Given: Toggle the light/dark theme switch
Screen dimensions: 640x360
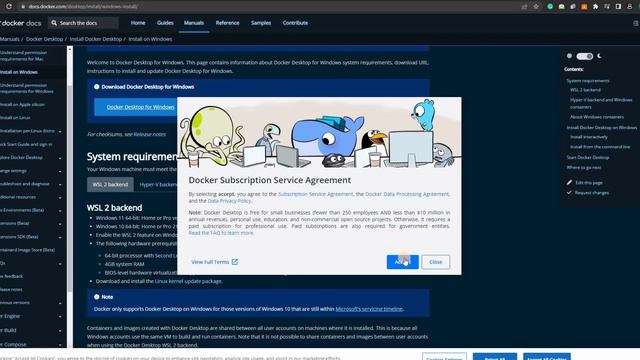Looking at the screenshot, I should point(584,56).
